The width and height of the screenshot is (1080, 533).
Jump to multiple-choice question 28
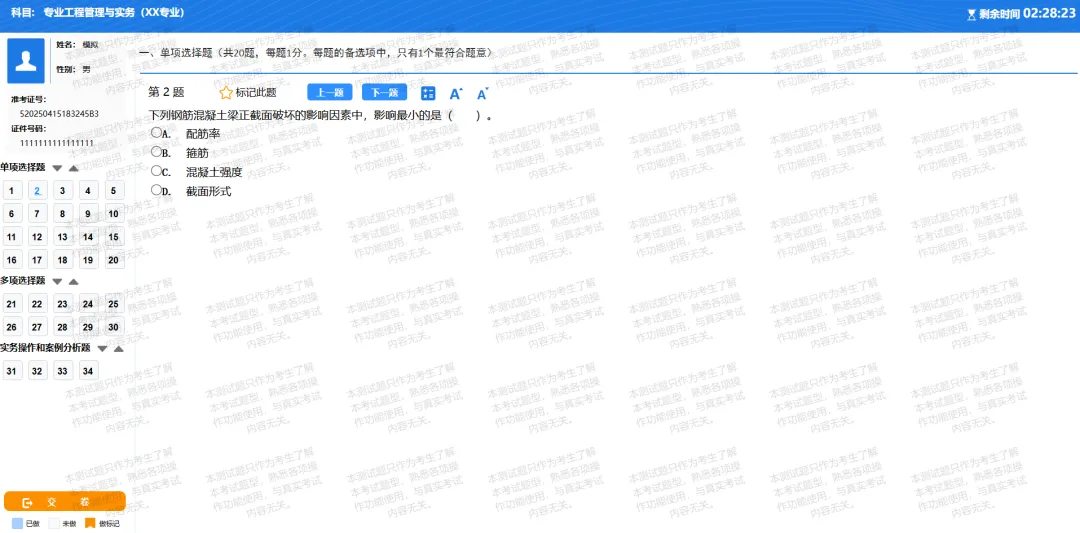(63, 328)
